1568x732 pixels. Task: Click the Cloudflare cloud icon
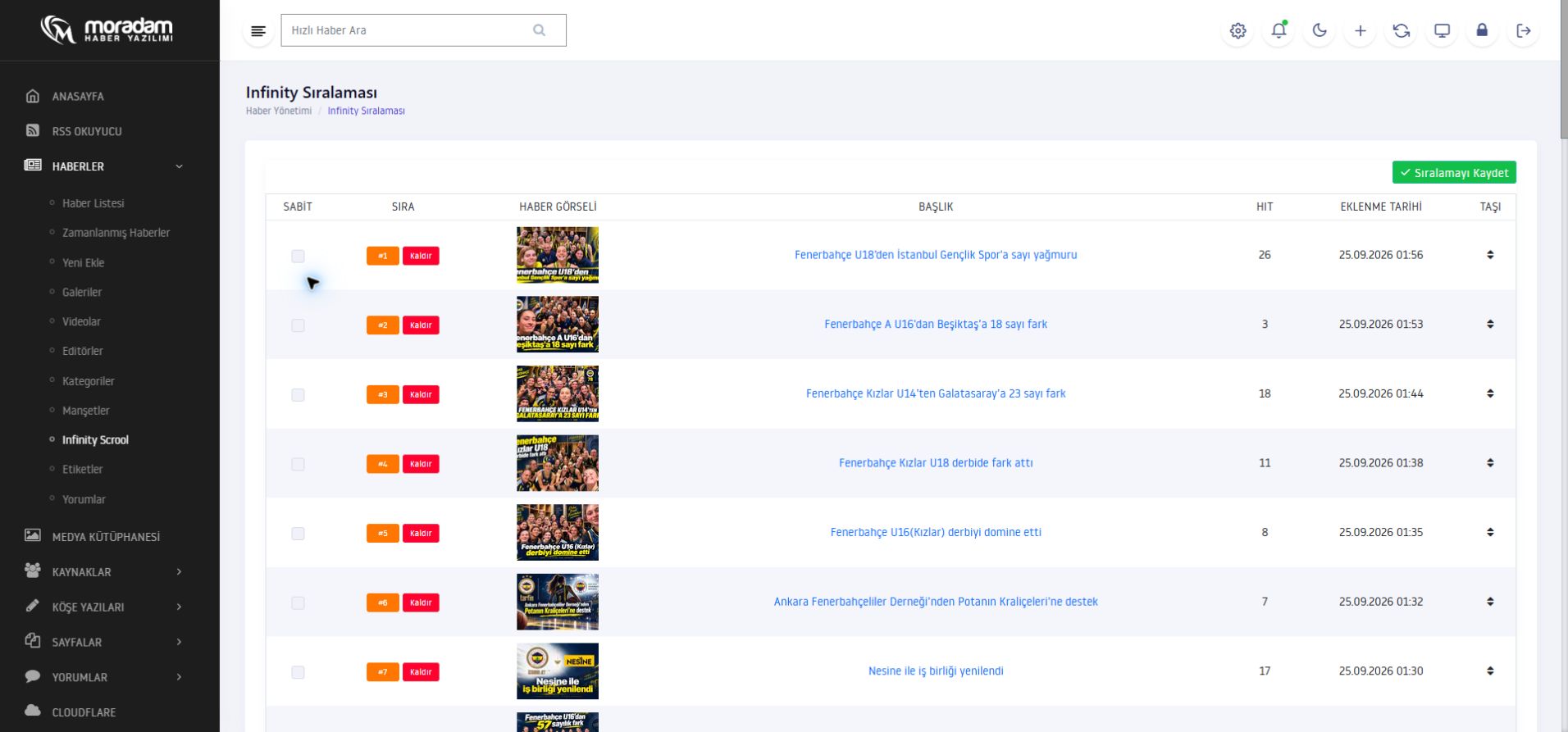[x=33, y=711]
